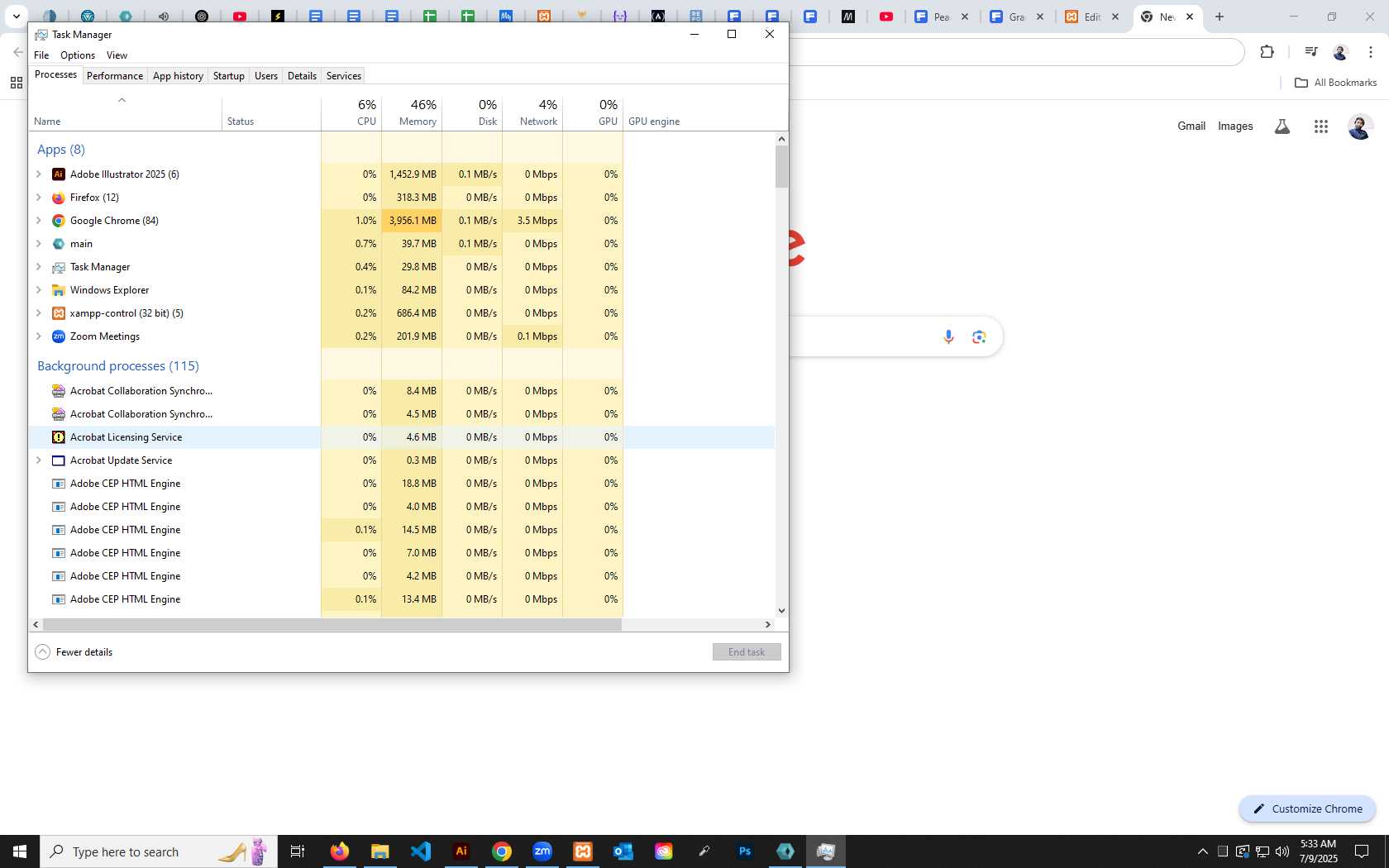This screenshot has width=1389, height=868.
Task: Open XAMPP from taskbar
Action: [583, 851]
